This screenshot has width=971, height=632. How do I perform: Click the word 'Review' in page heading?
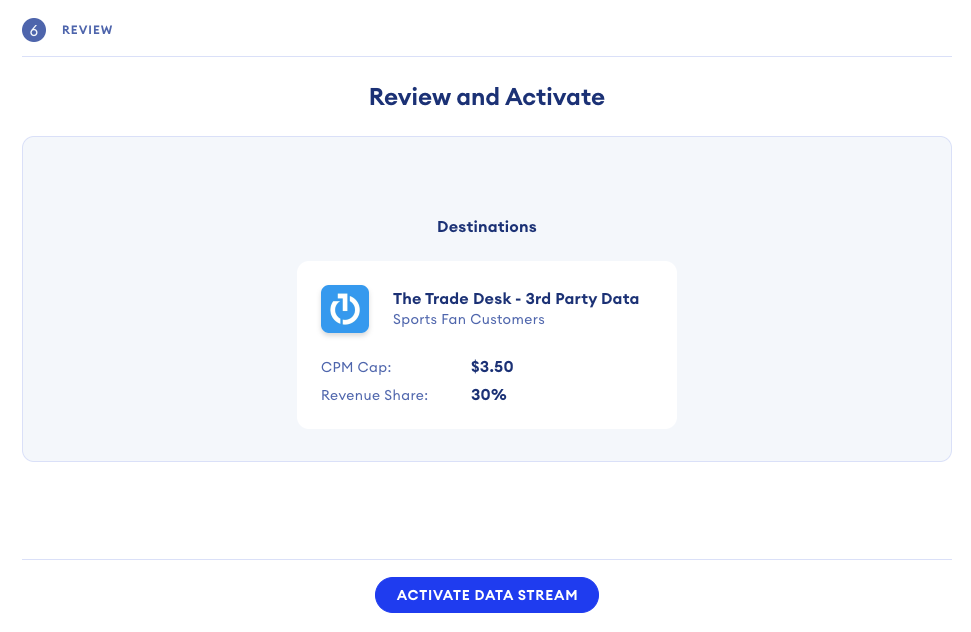[x=408, y=97]
